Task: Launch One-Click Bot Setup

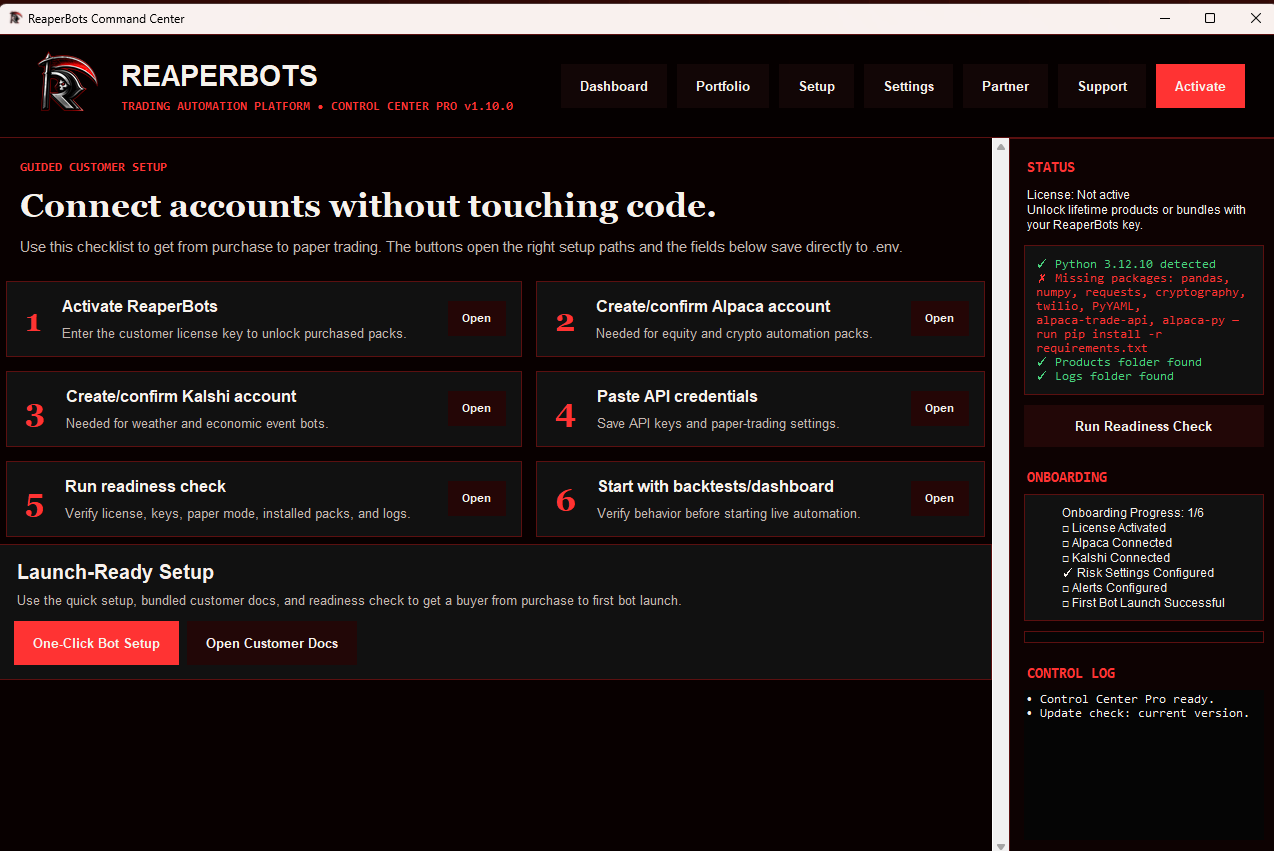Action: (96, 643)
